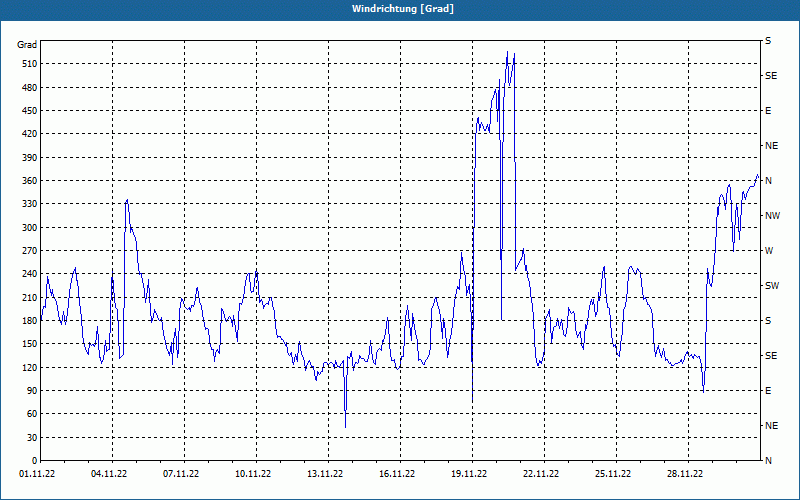The image size is (800, 500).
Task: Click the date label 01.11.22
Action: point(37,473)
